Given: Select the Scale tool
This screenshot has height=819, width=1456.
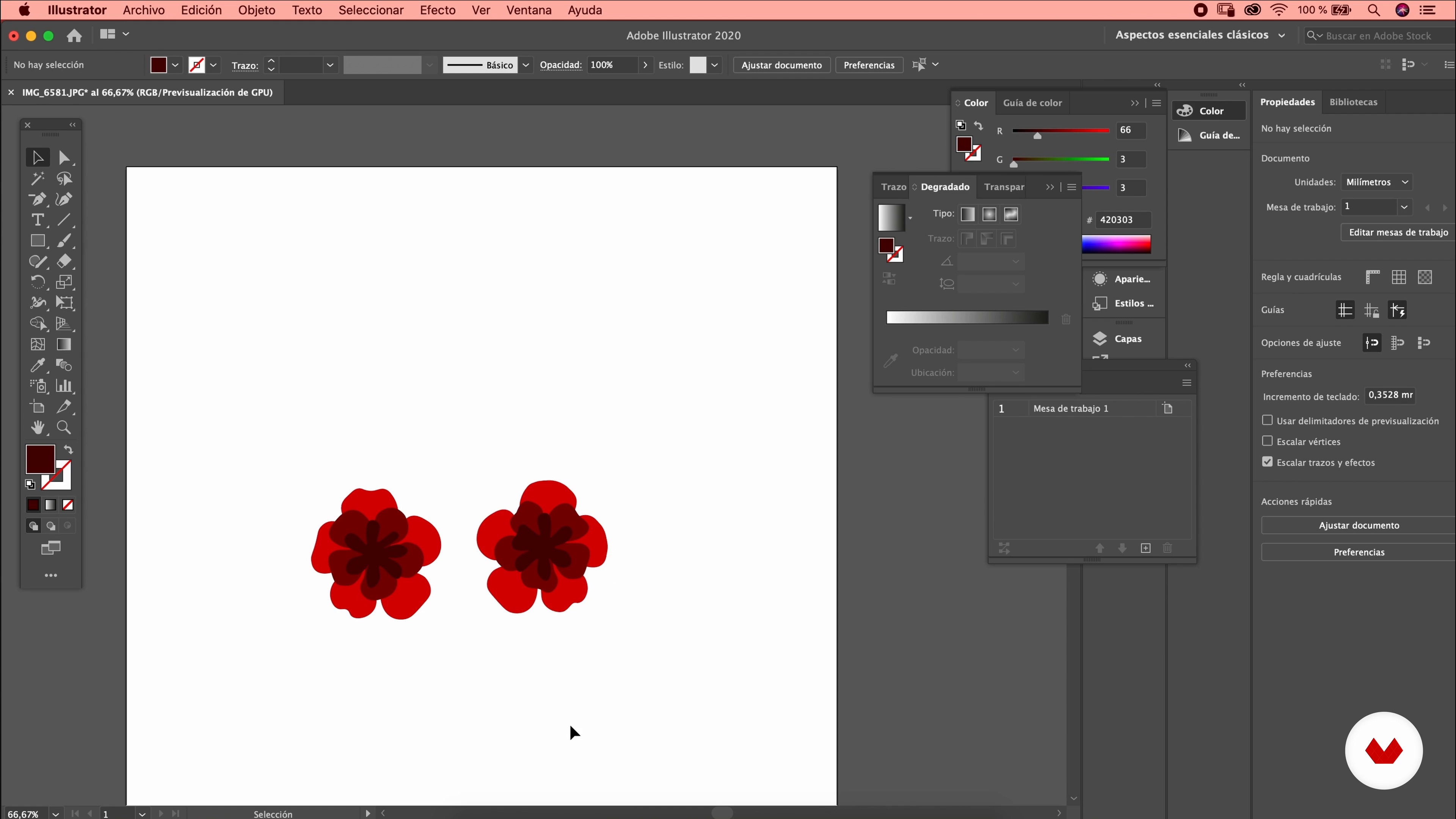Looking at the screenshot, I should point(64,282).
